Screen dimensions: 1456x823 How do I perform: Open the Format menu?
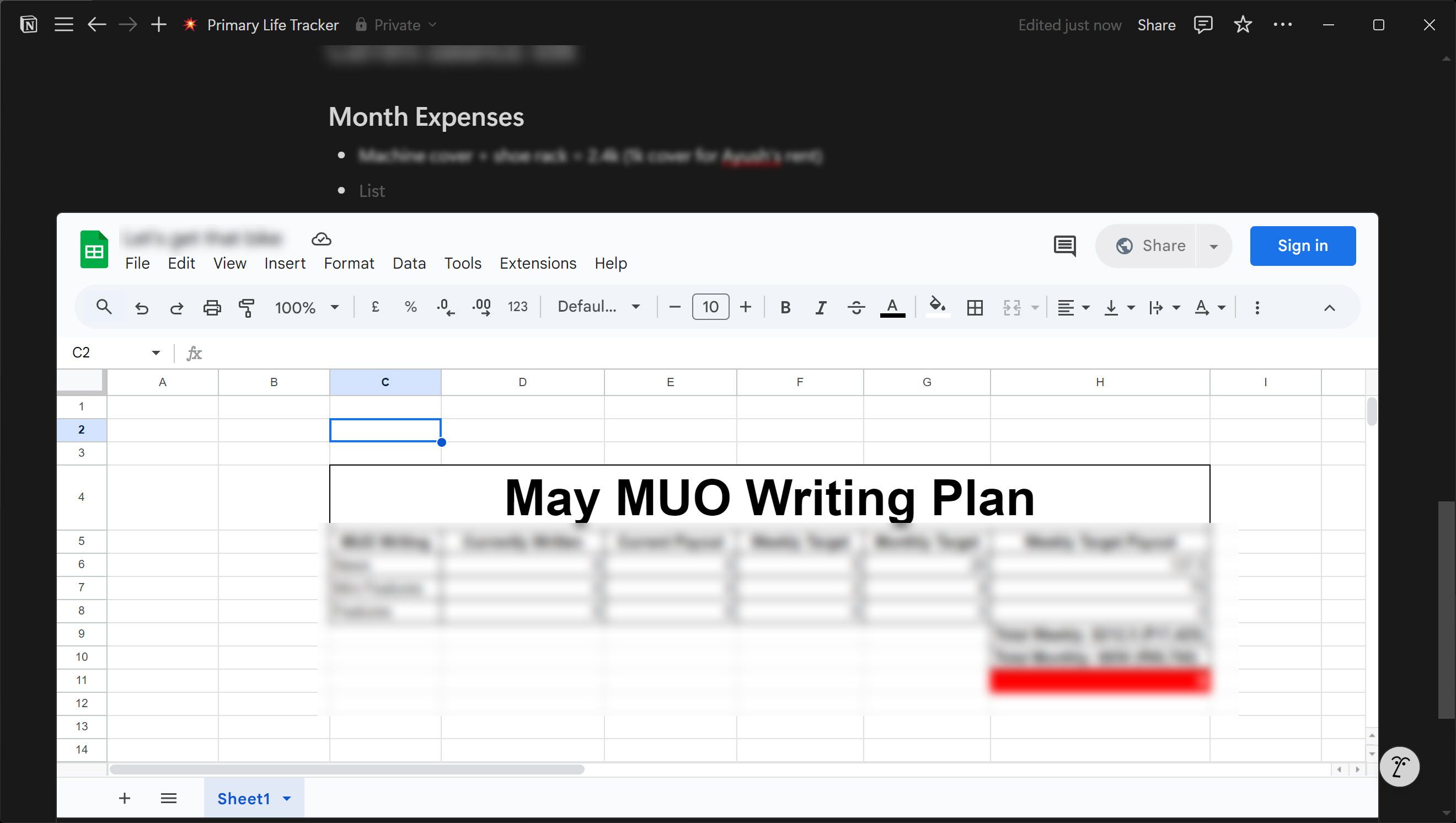tap(349, 264)
